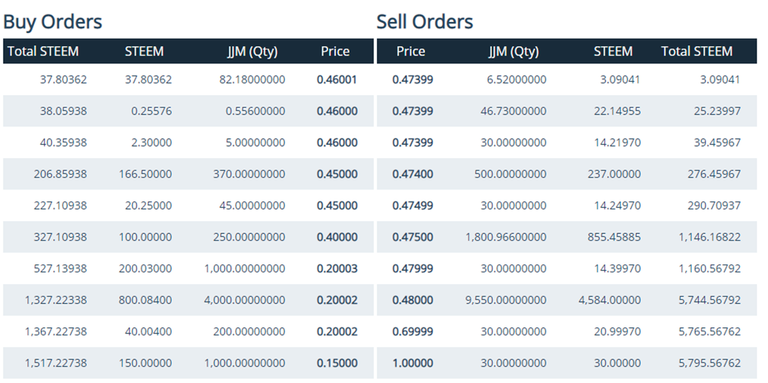Click the Buy Orders Price column header

(335, 51)
